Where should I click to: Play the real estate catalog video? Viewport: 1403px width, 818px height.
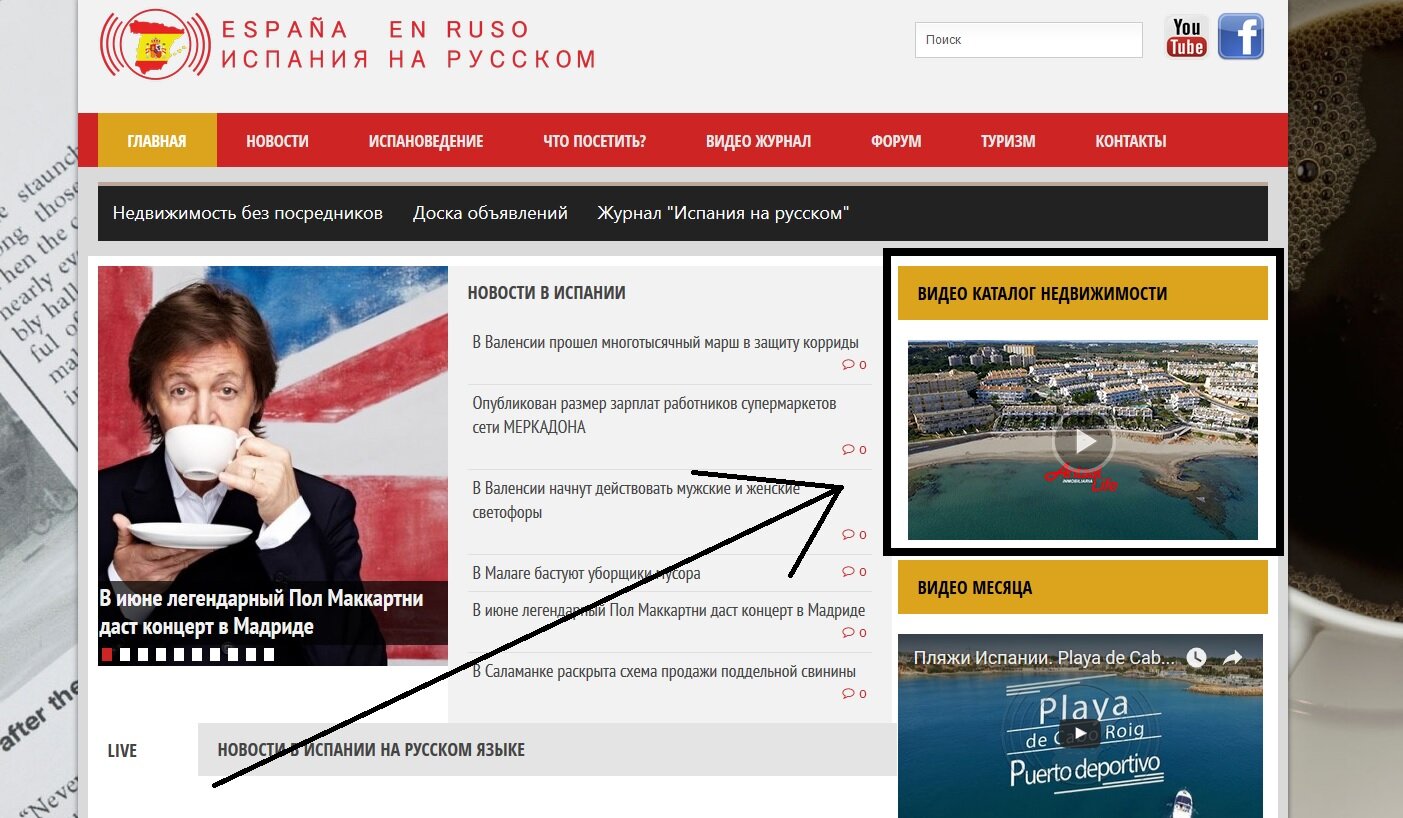pos(1083,440)
